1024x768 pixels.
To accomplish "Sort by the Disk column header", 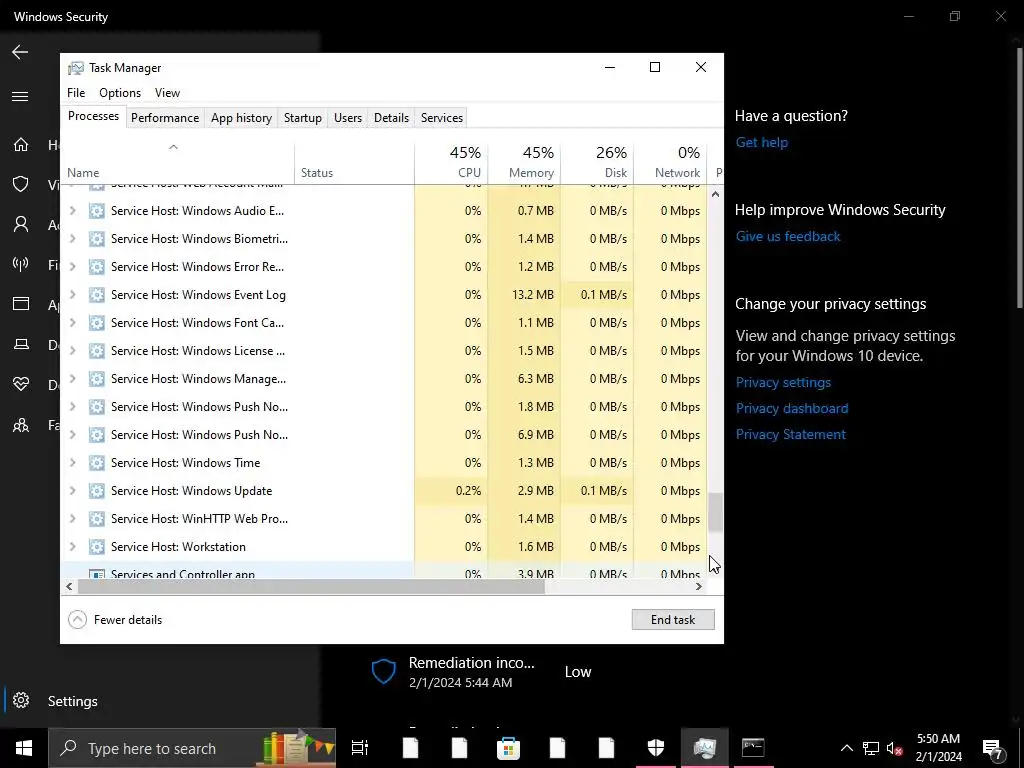I will click(x=597, y=162).
